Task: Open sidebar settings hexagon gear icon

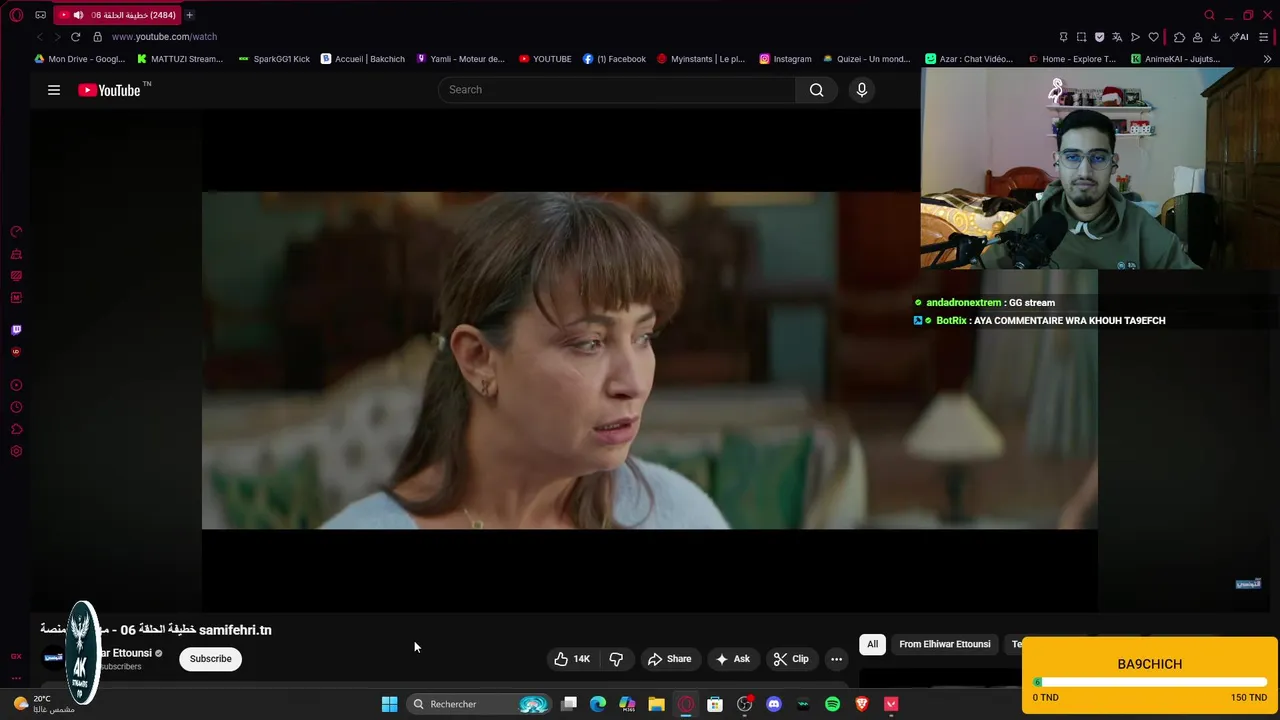Action: click(x=16, y=451)
